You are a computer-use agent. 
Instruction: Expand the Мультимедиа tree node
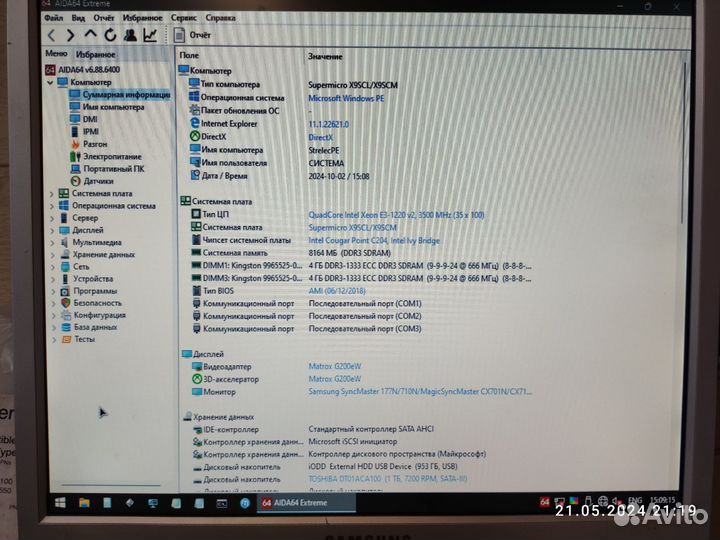click(52, 243)
